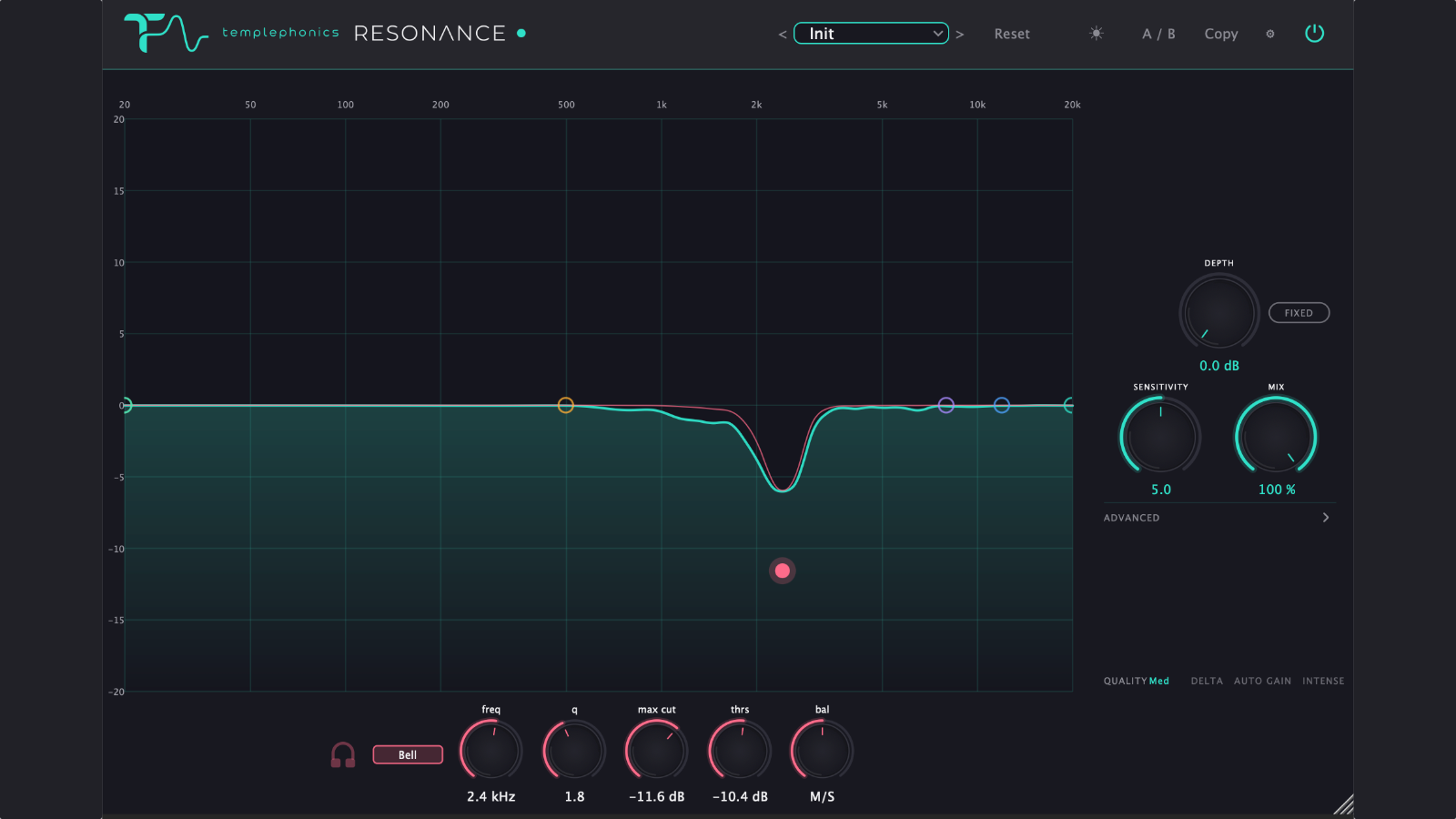The height and width of the screenshot is (819, 1456).
Task: Click the 5.0 sensitivity value
Action: coord(1161,490)
